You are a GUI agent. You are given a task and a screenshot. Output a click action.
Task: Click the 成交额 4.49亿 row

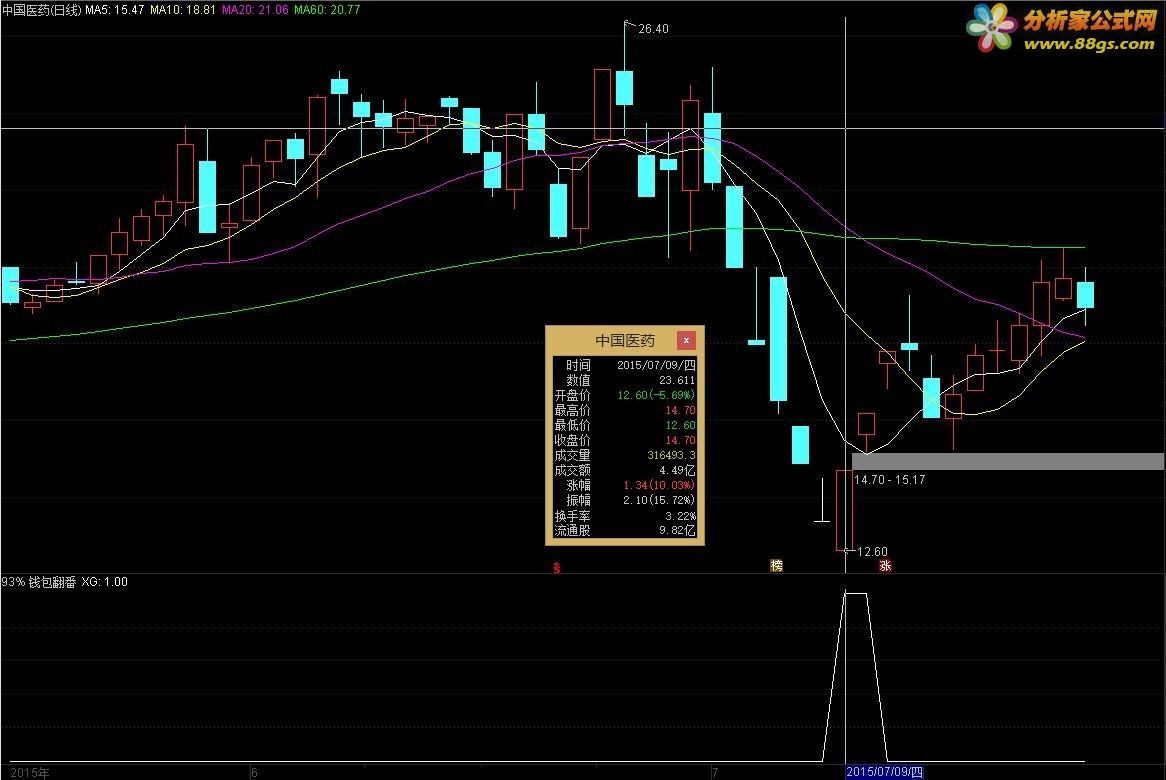tap(625, 470)
